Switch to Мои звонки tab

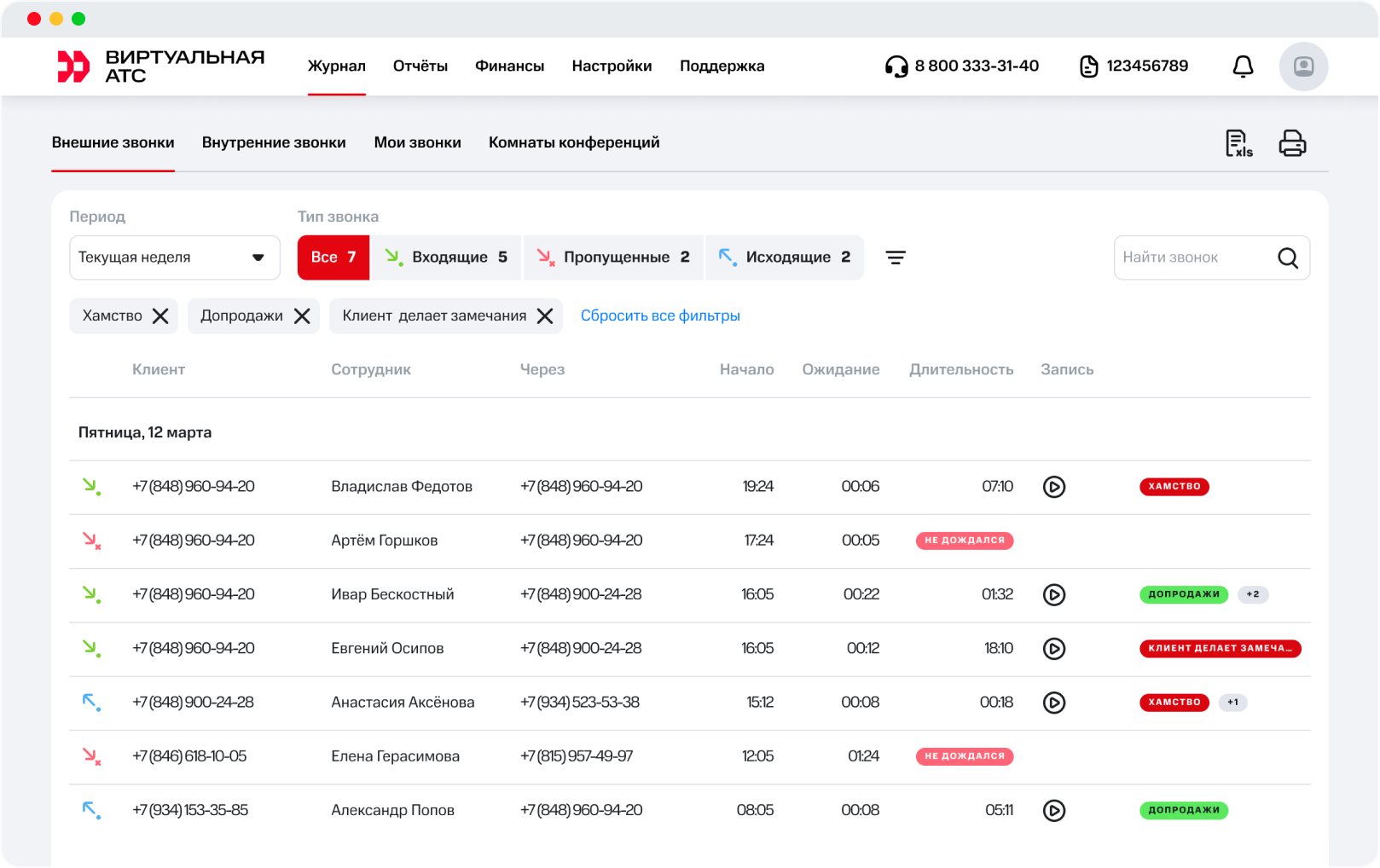pyautogui.click(x=418, y=143)
